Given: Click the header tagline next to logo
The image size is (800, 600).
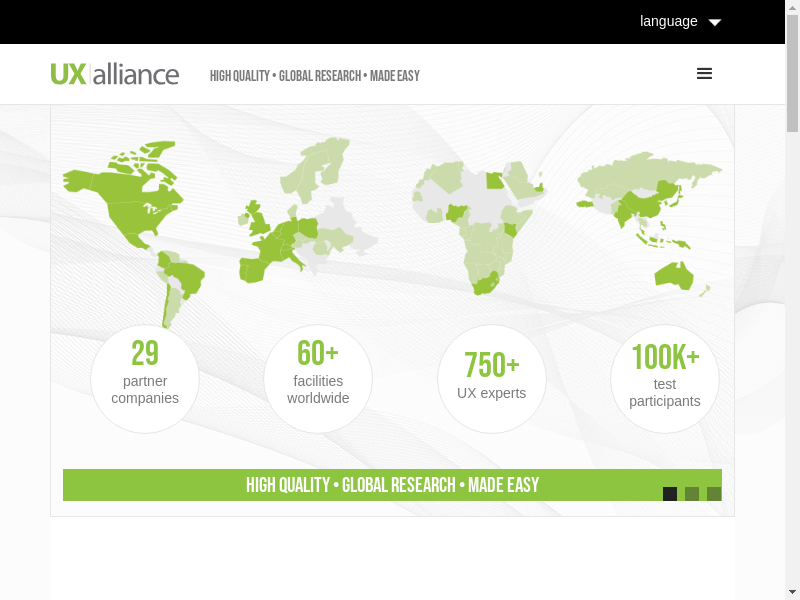Looking at the screenshot, I should pyautogui.click(x=314, y=76).
